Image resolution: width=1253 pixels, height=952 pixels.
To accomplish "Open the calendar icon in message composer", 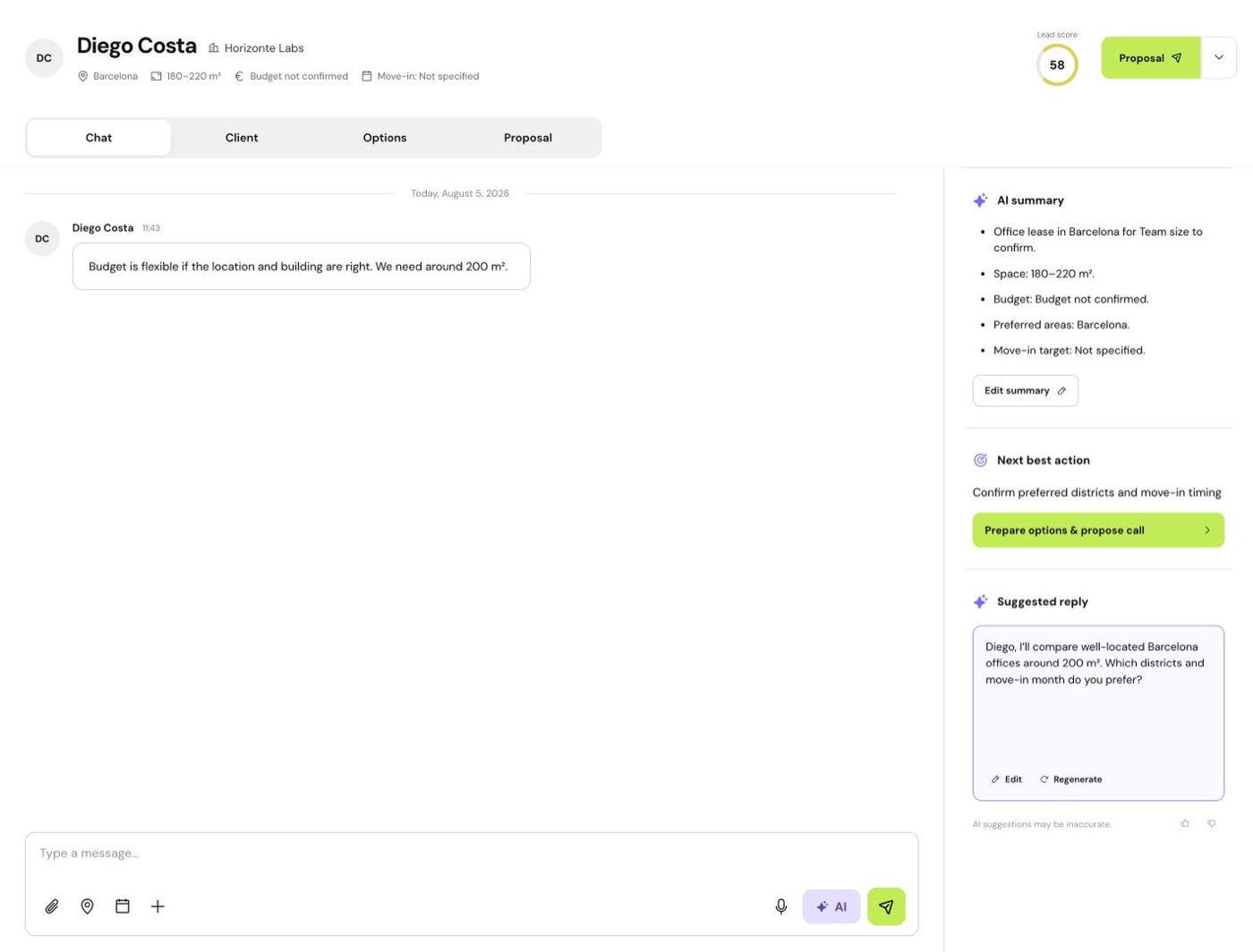I will [x=123, y=906].
